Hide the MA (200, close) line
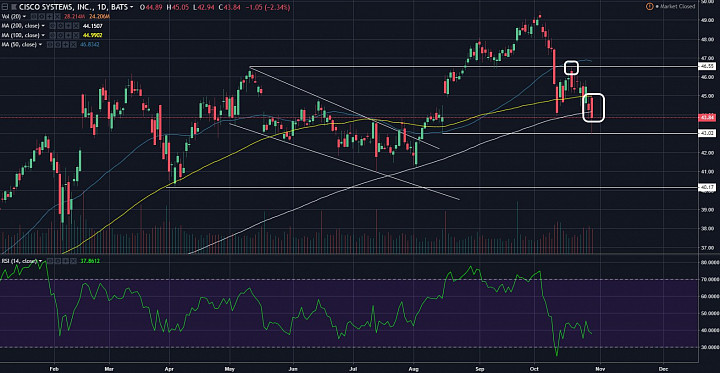Image resolution: width=720 pixels, height=373 pixels. [x=52, y=26]
